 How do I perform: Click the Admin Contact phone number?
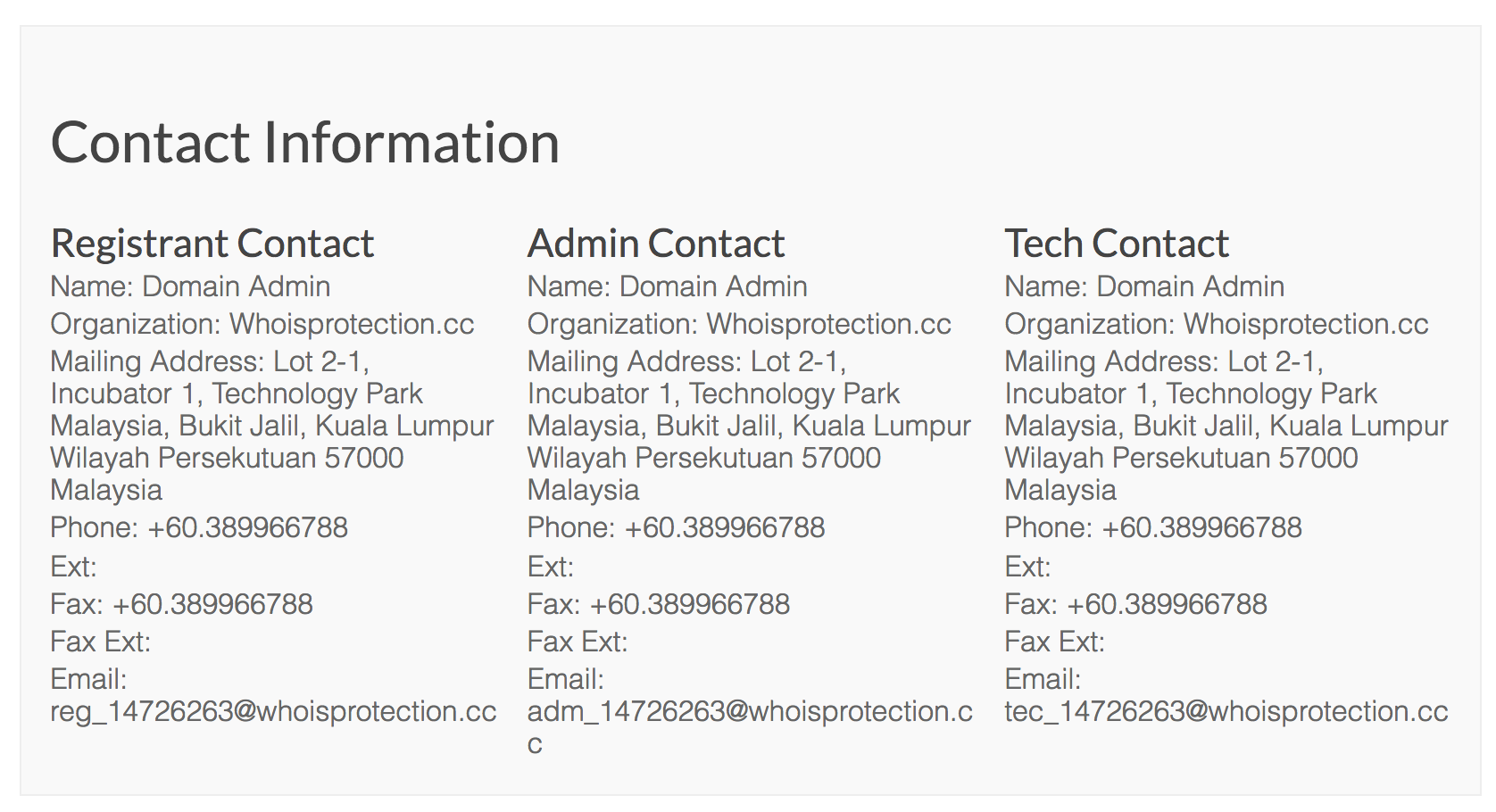pos(725,527)
